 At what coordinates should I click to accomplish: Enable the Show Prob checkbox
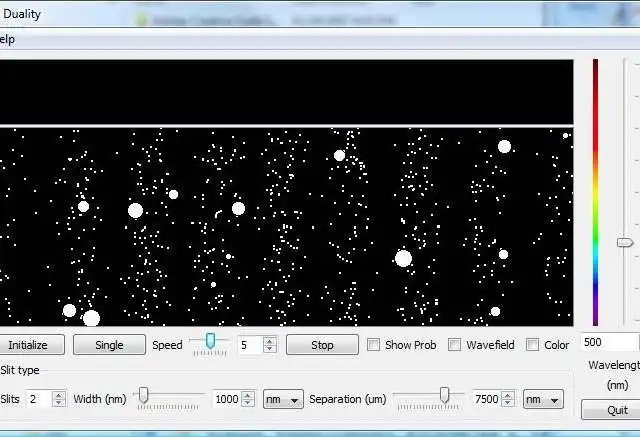pyautogui.click(x=373, y=344)
